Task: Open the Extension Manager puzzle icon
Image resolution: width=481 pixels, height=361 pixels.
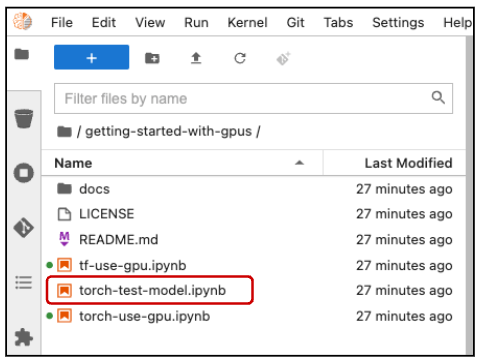Action: point(23,337)
